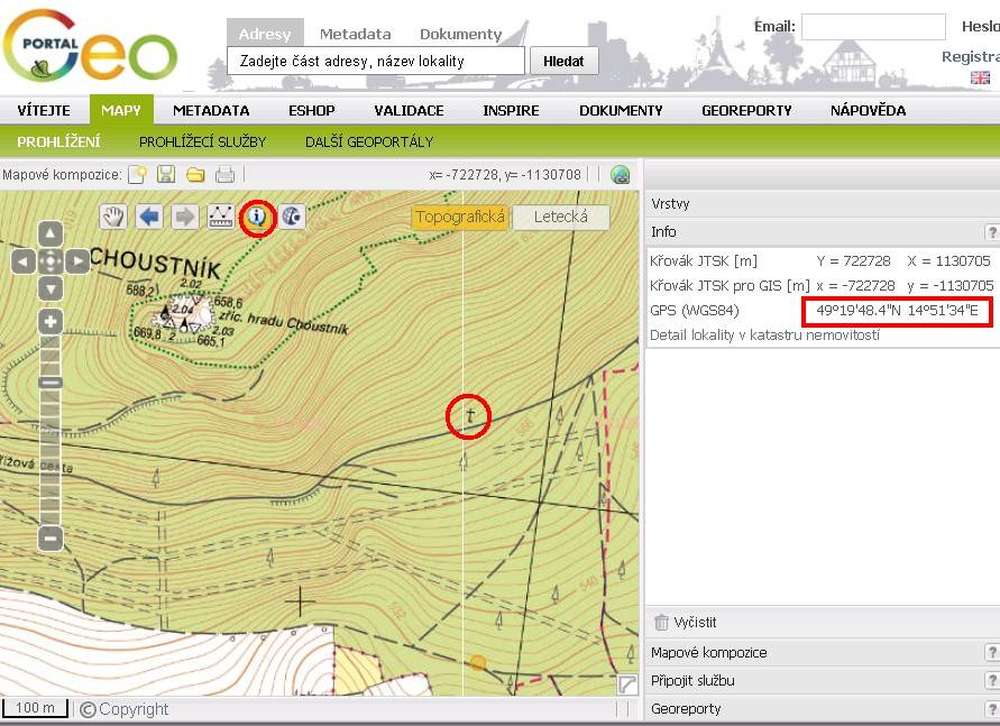Select Topografická basemap
This screenshot has width=1000, height=726.
[x=460, y=217]
